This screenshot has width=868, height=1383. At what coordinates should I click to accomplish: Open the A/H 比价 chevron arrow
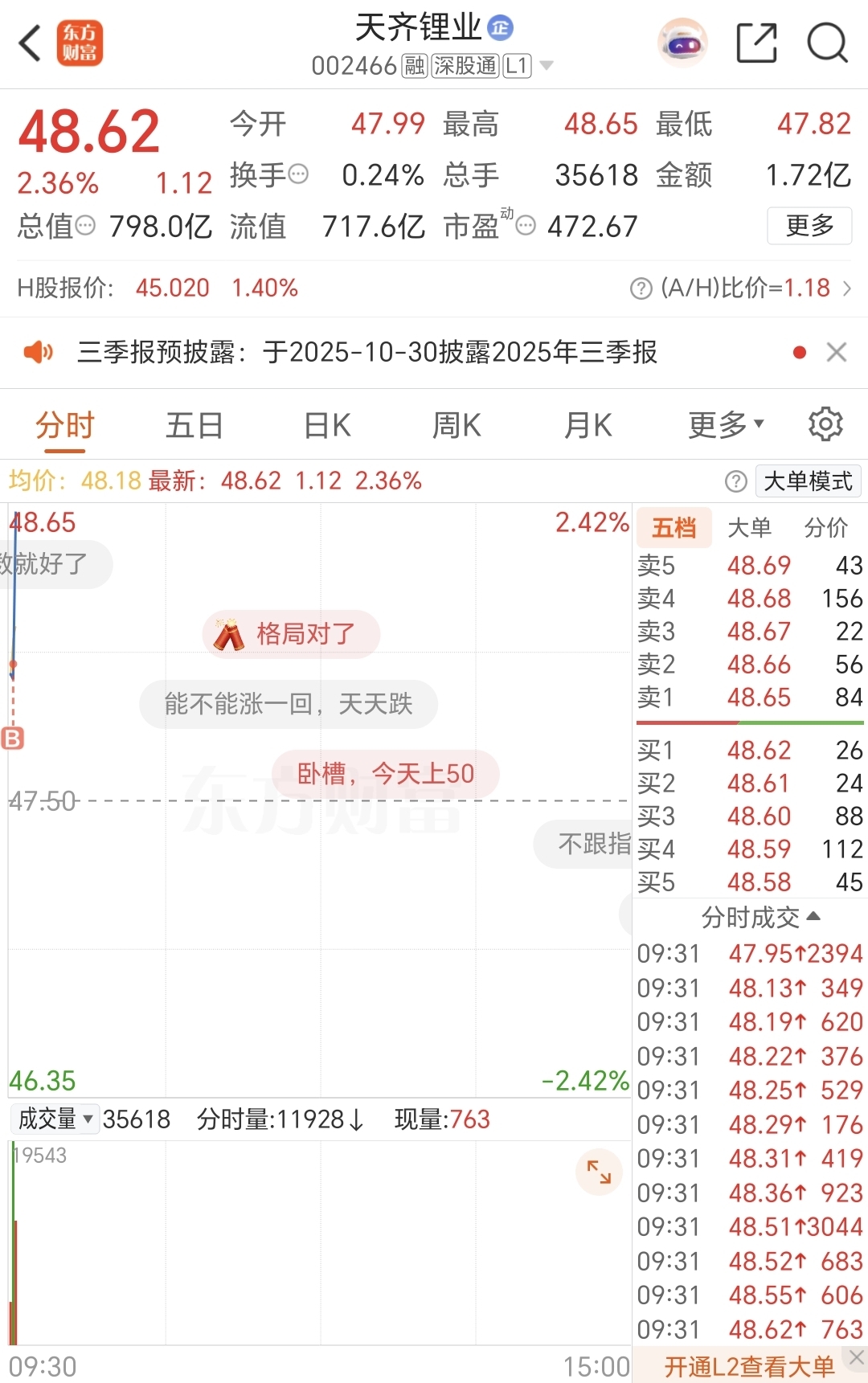[x=846, y=288]
